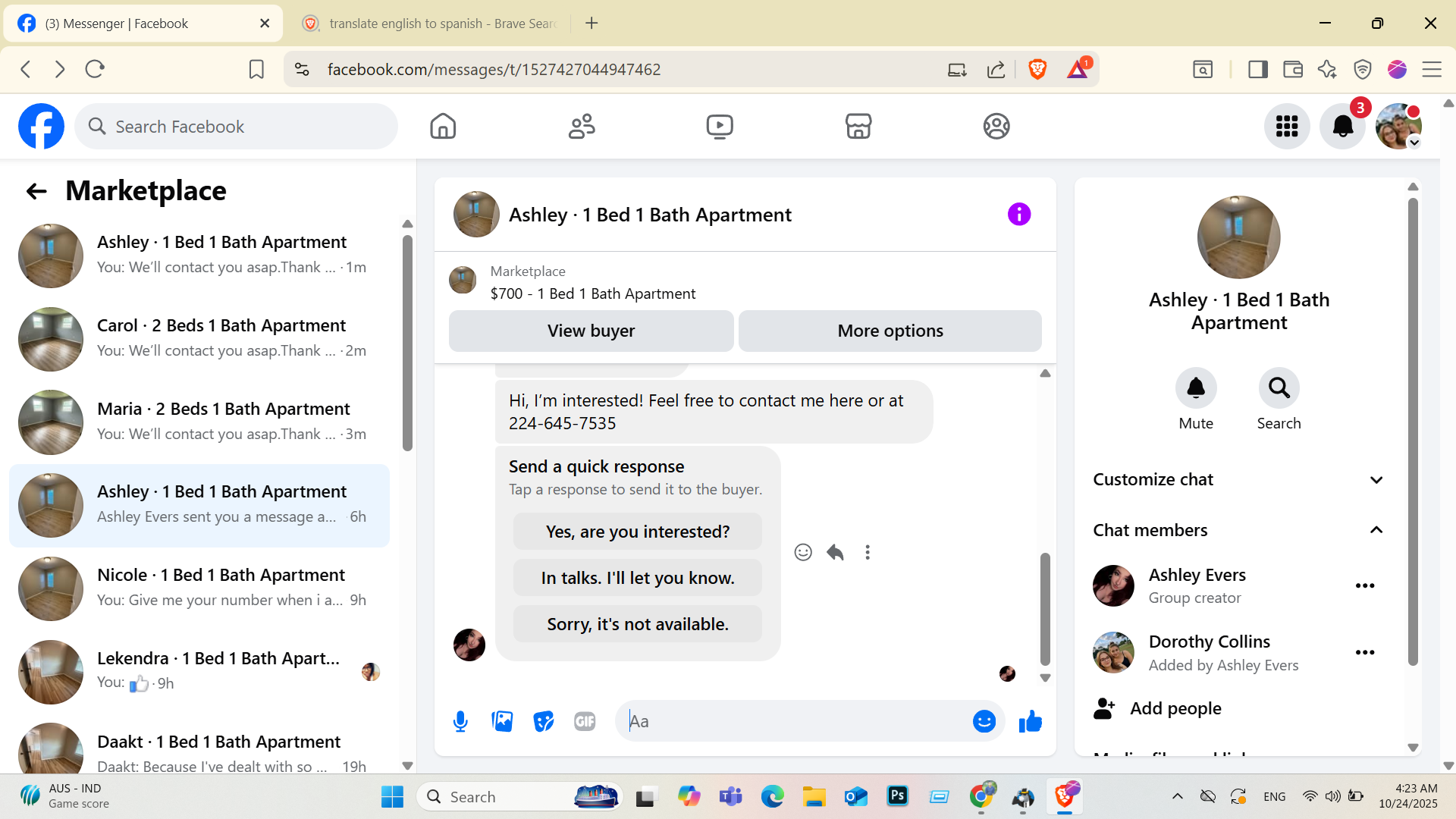Open File Explorer from the taskbar
This screenshot has height=819, width=1456.
(x=814, y=797)
